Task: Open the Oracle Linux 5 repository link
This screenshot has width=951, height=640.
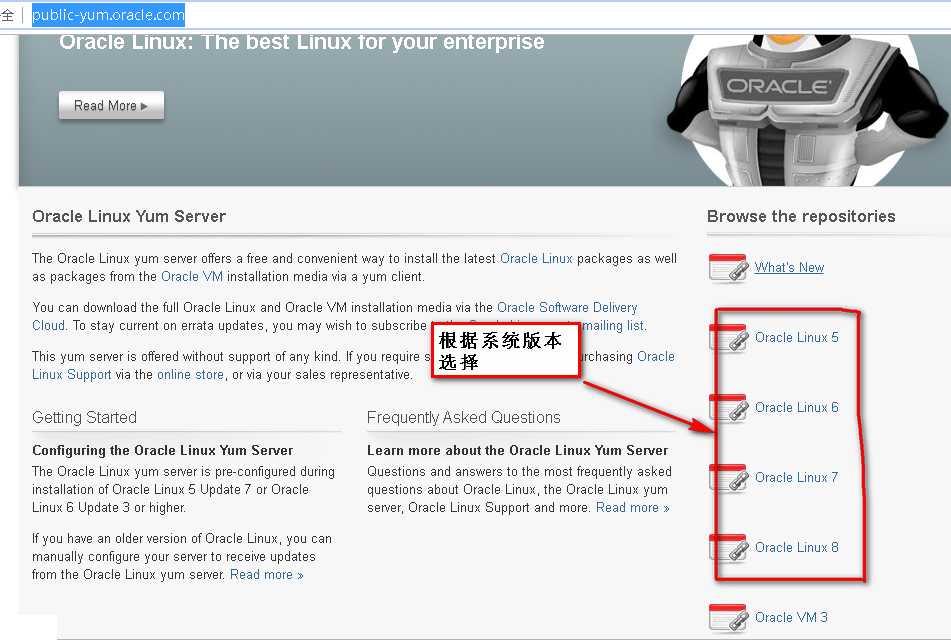Action: 796,337
